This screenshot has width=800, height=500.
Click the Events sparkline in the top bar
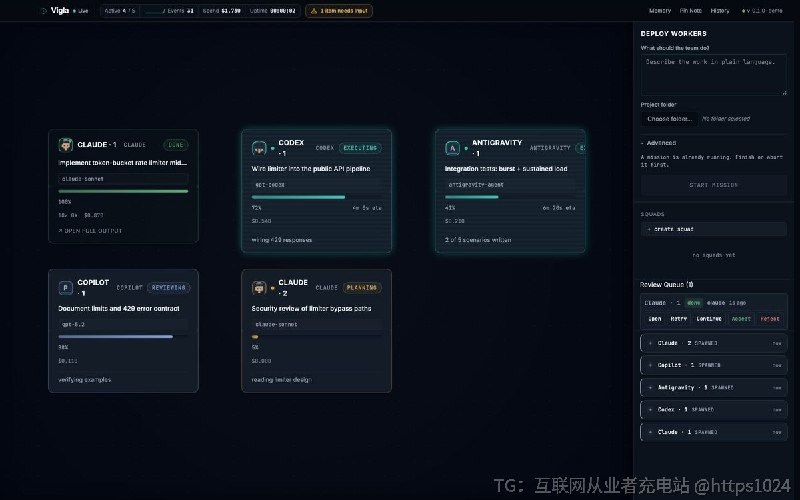point(154,11)
